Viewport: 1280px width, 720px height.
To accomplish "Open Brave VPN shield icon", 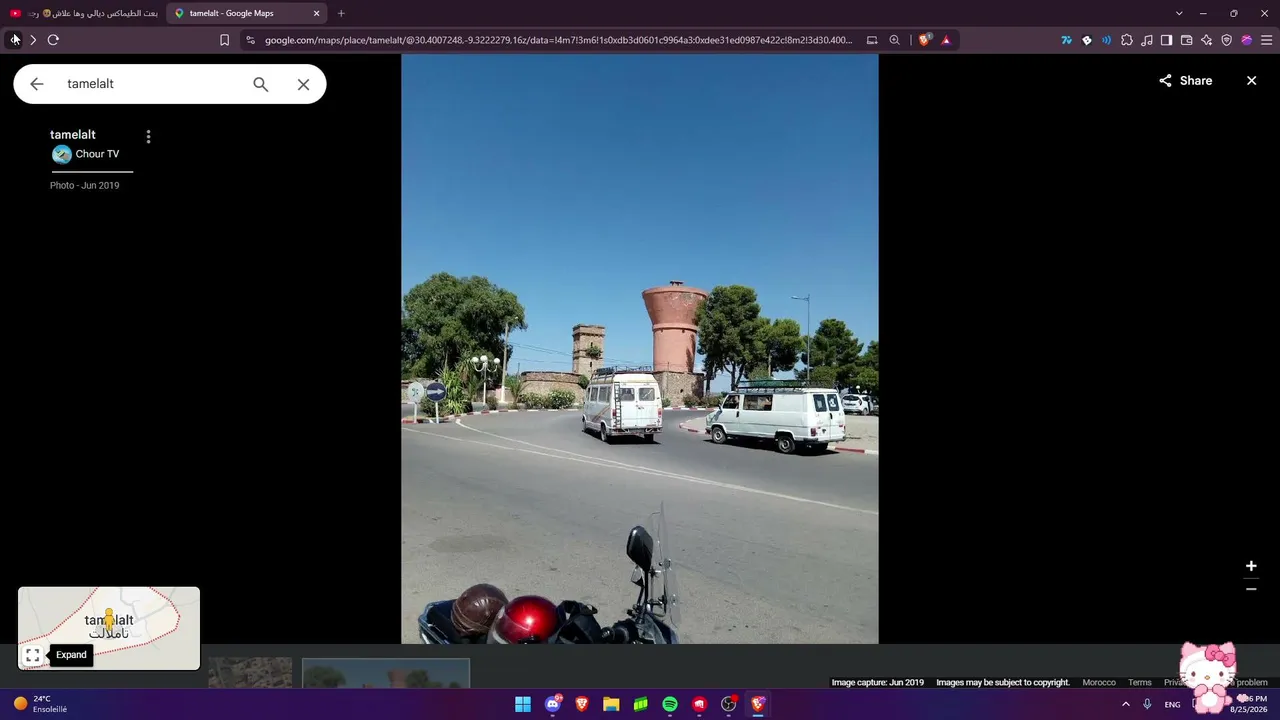I will [x=1226, y=40].
